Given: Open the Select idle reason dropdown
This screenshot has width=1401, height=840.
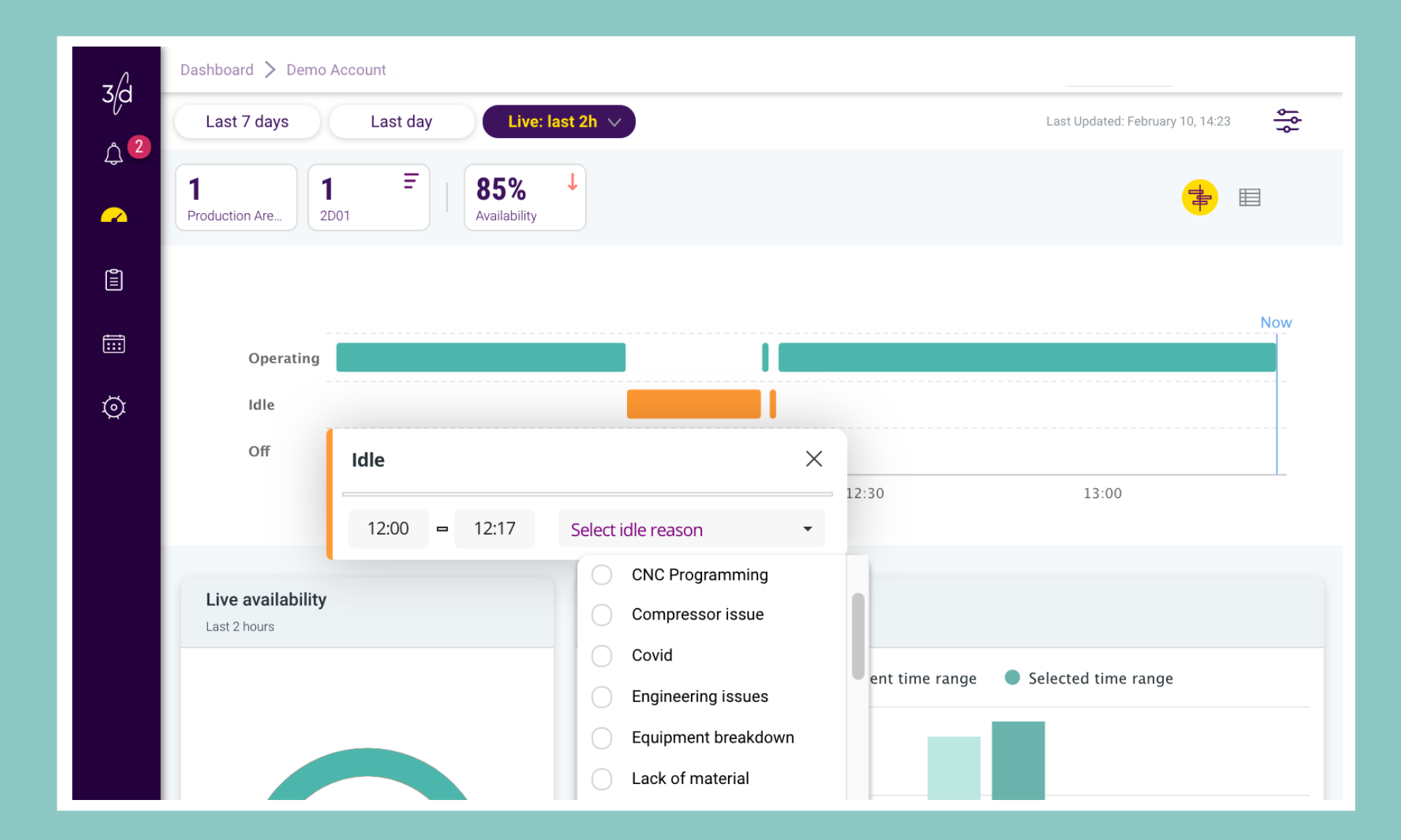Looking at the screenshot, I should [x=691, y=529].
